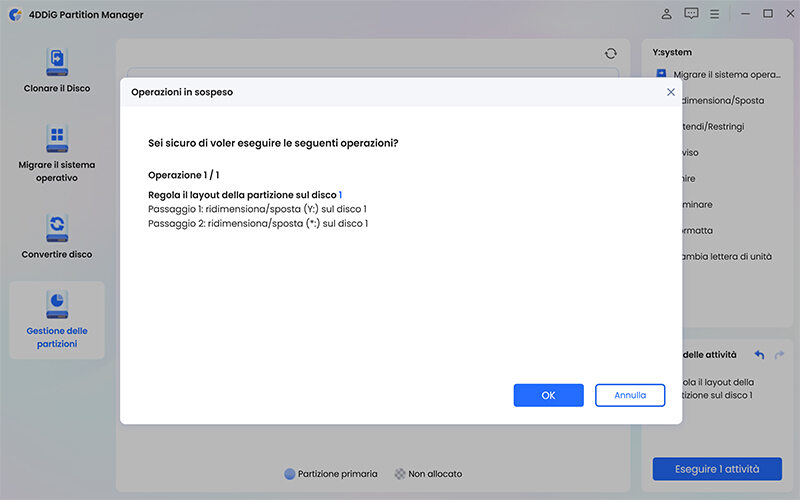The width and height of the screenshot is (800, 500).
Task: Click the refresh icon above disk list
Action: (x=611, y=53)
